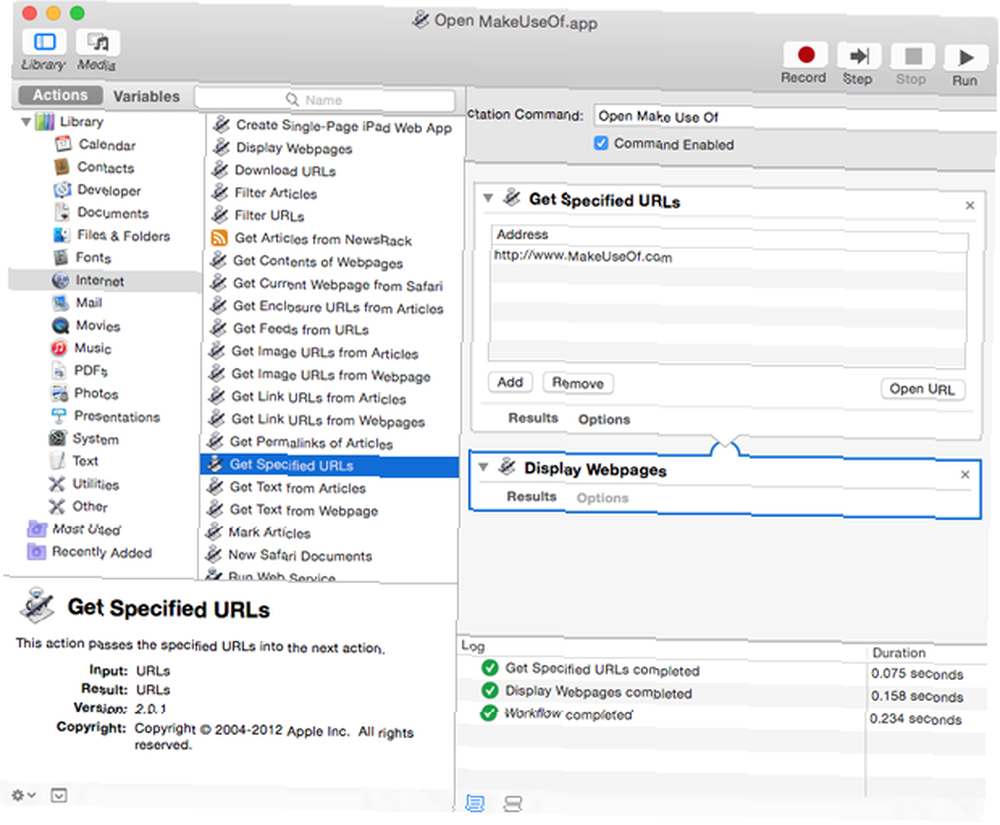
Task: Step through the workflow
Action: coord(858,56)
